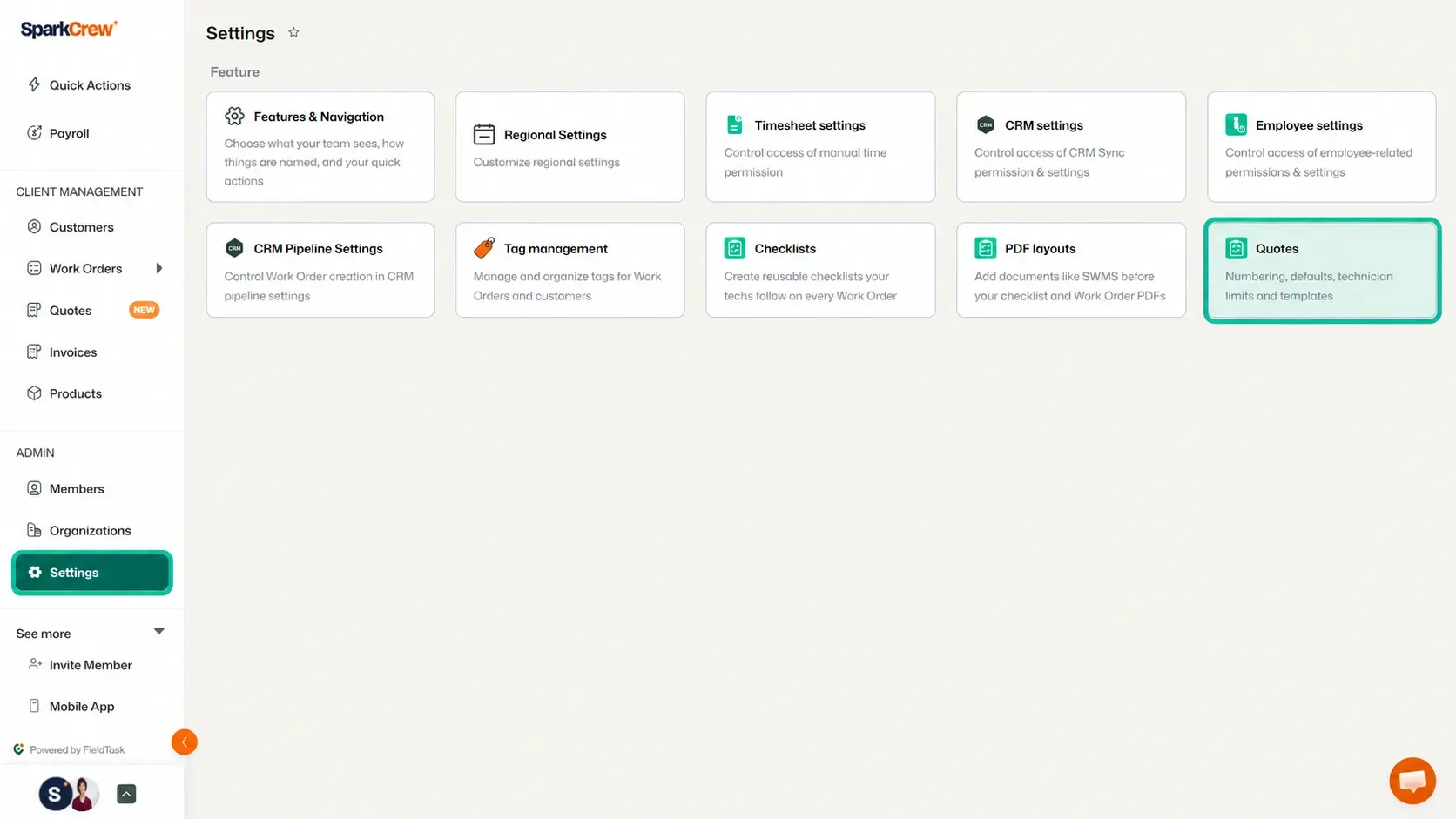The image size is (1456, 819).
Task: Open the account menu caret button
Action: [x=126, y=794]
